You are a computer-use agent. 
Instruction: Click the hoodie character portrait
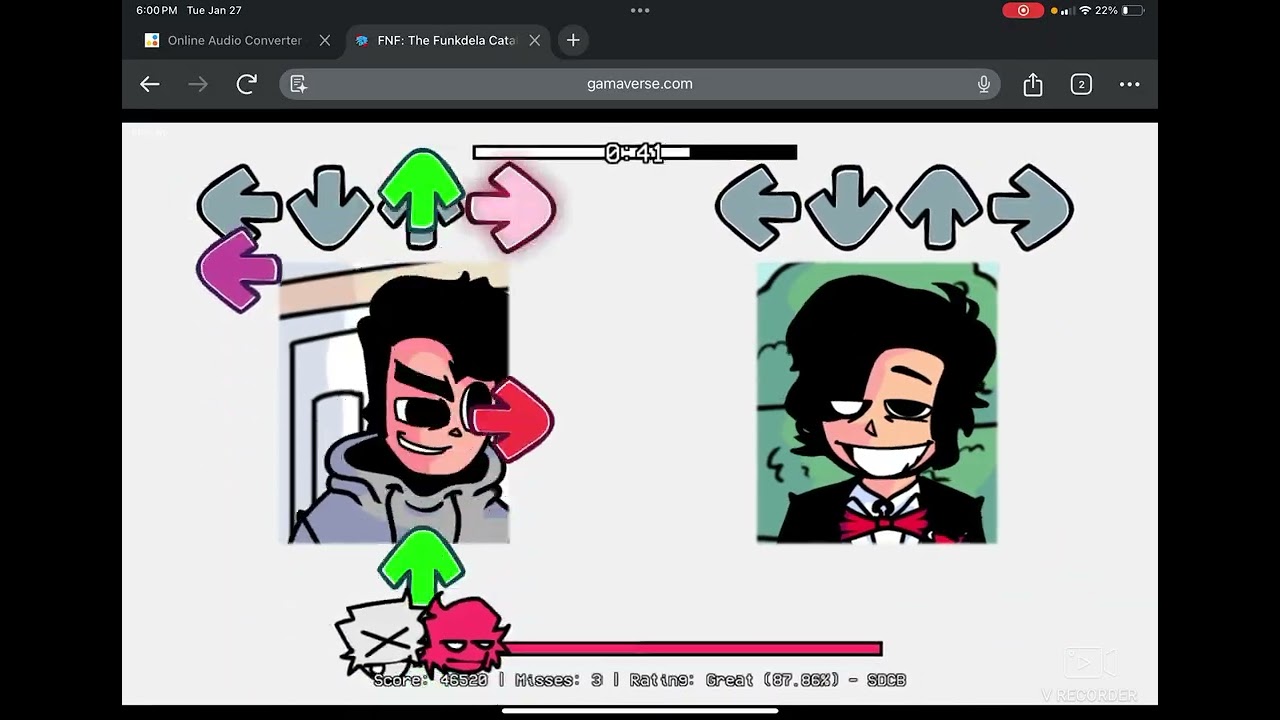click(x=395, y=403)
